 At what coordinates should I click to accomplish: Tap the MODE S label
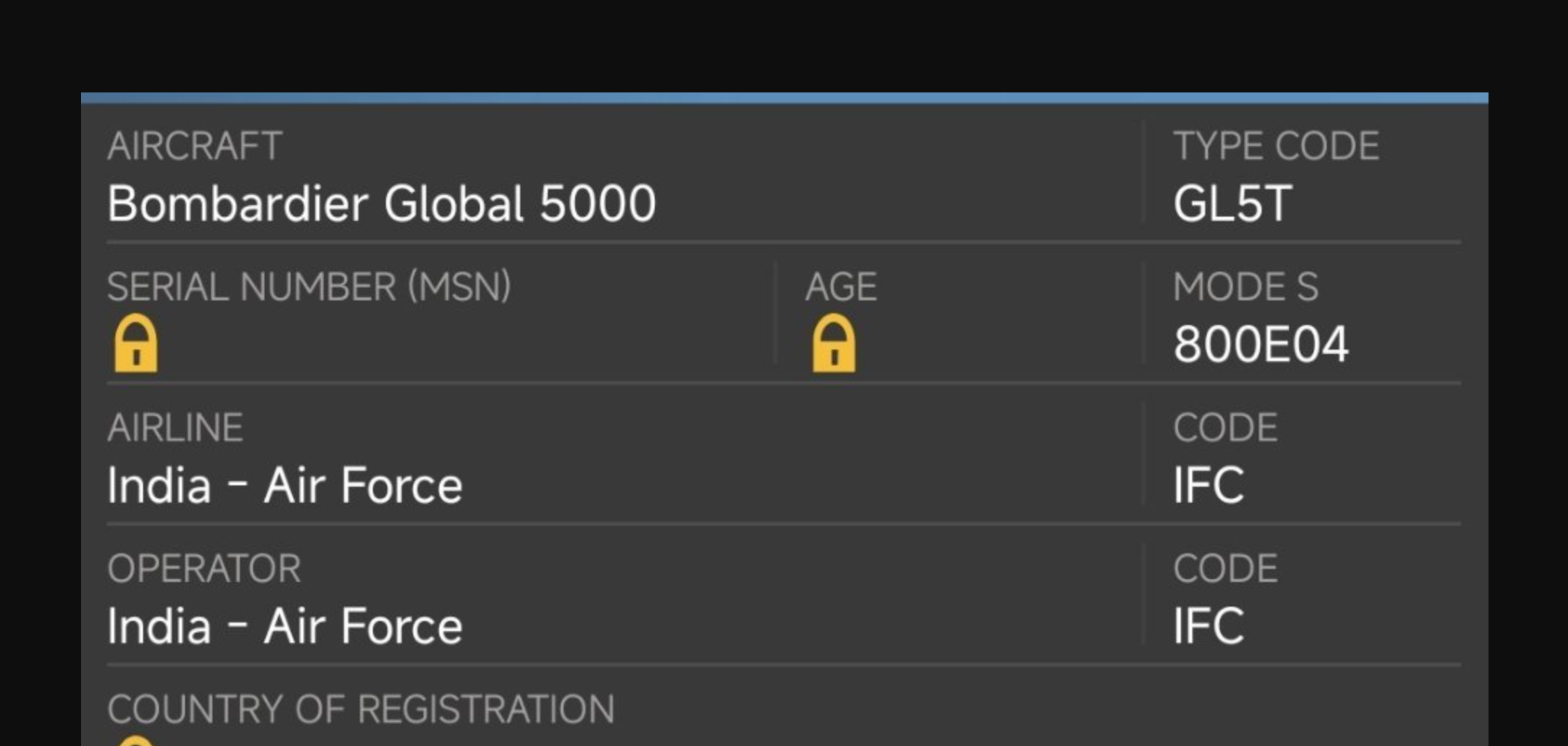[1246, 287]
